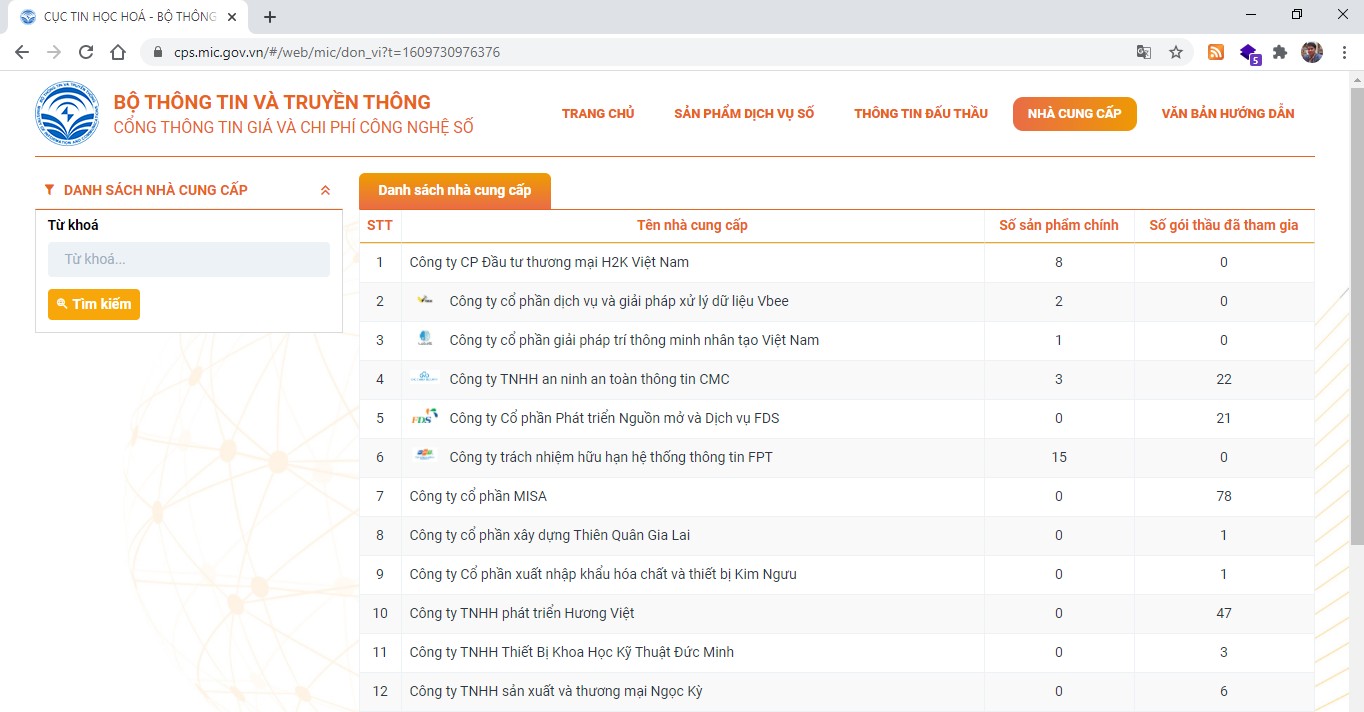
Task: Click the Tìm kiếm search button
Action: (94, 304)
